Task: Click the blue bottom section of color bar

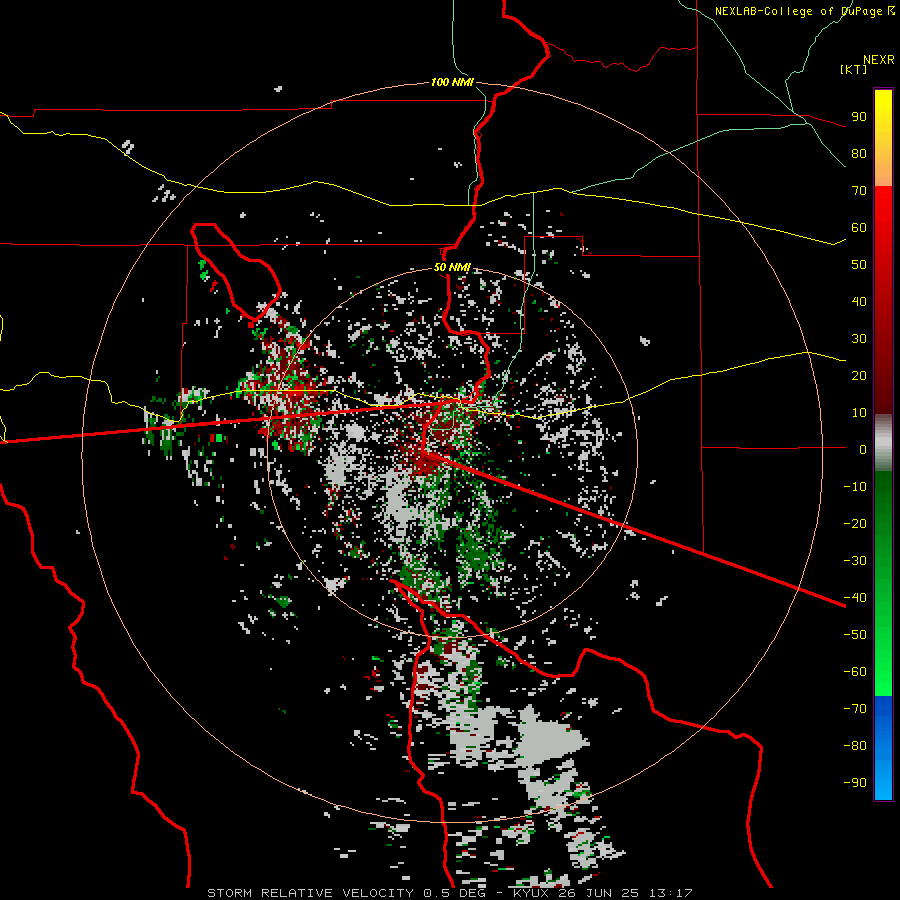Action: click(883, 747)
